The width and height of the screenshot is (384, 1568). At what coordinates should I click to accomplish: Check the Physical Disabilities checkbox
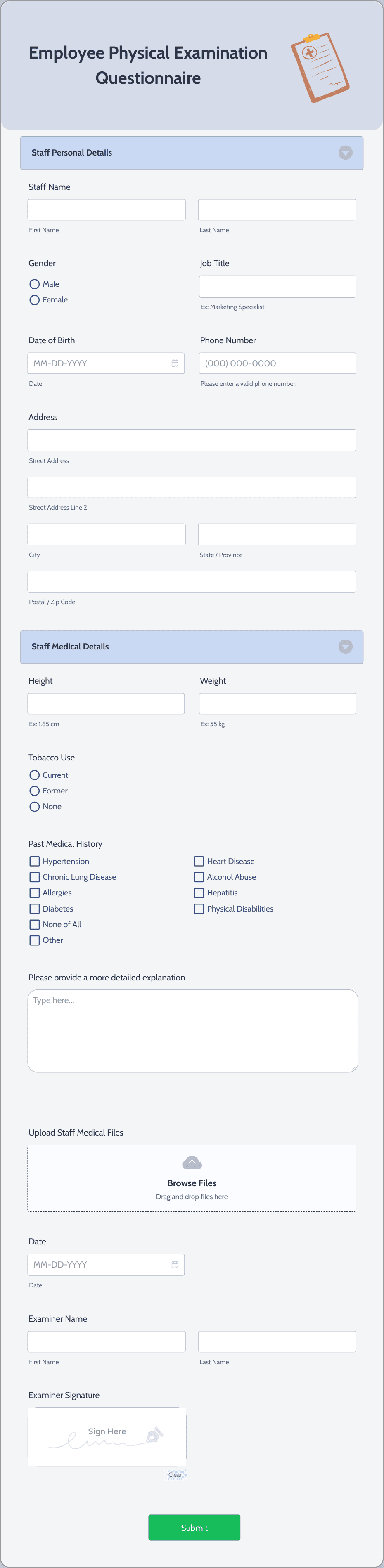pyautogui.click(x=199, y=908)
